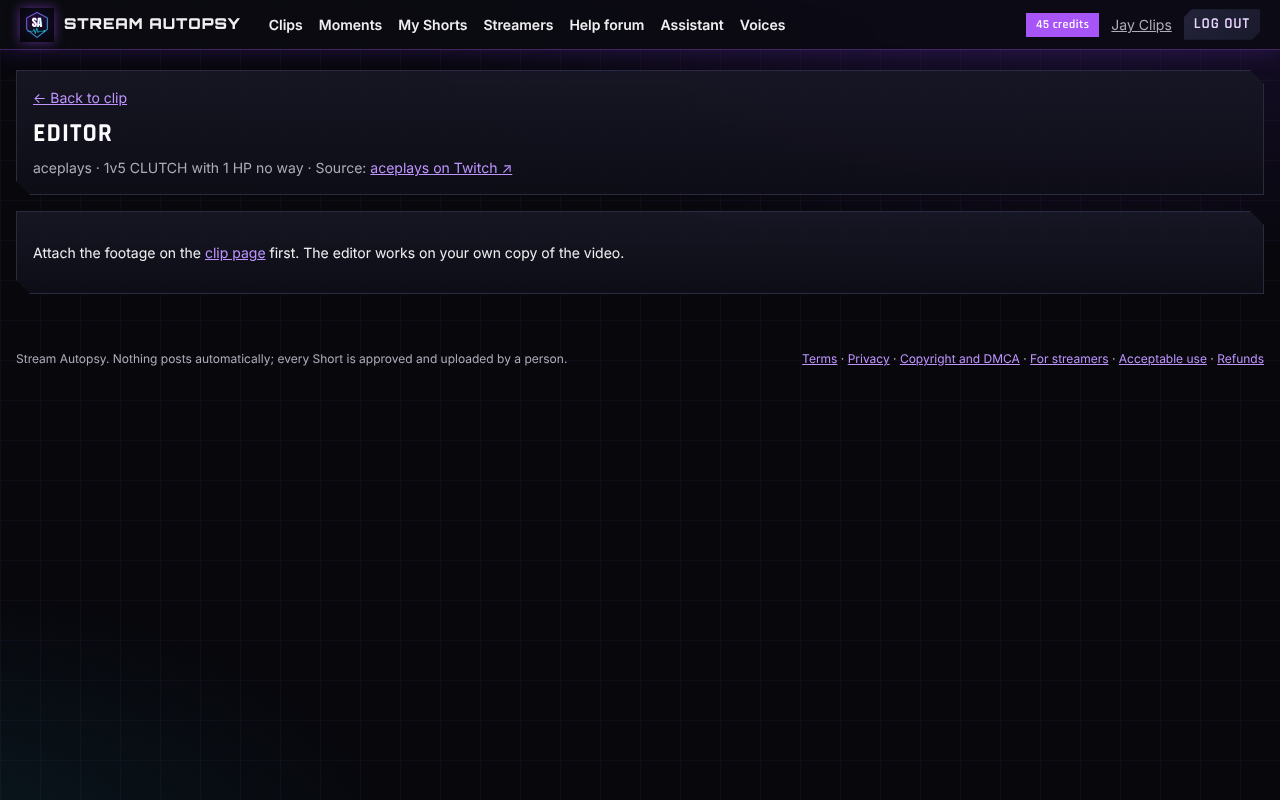Open My Shorts in the navigation

(433, 25)
